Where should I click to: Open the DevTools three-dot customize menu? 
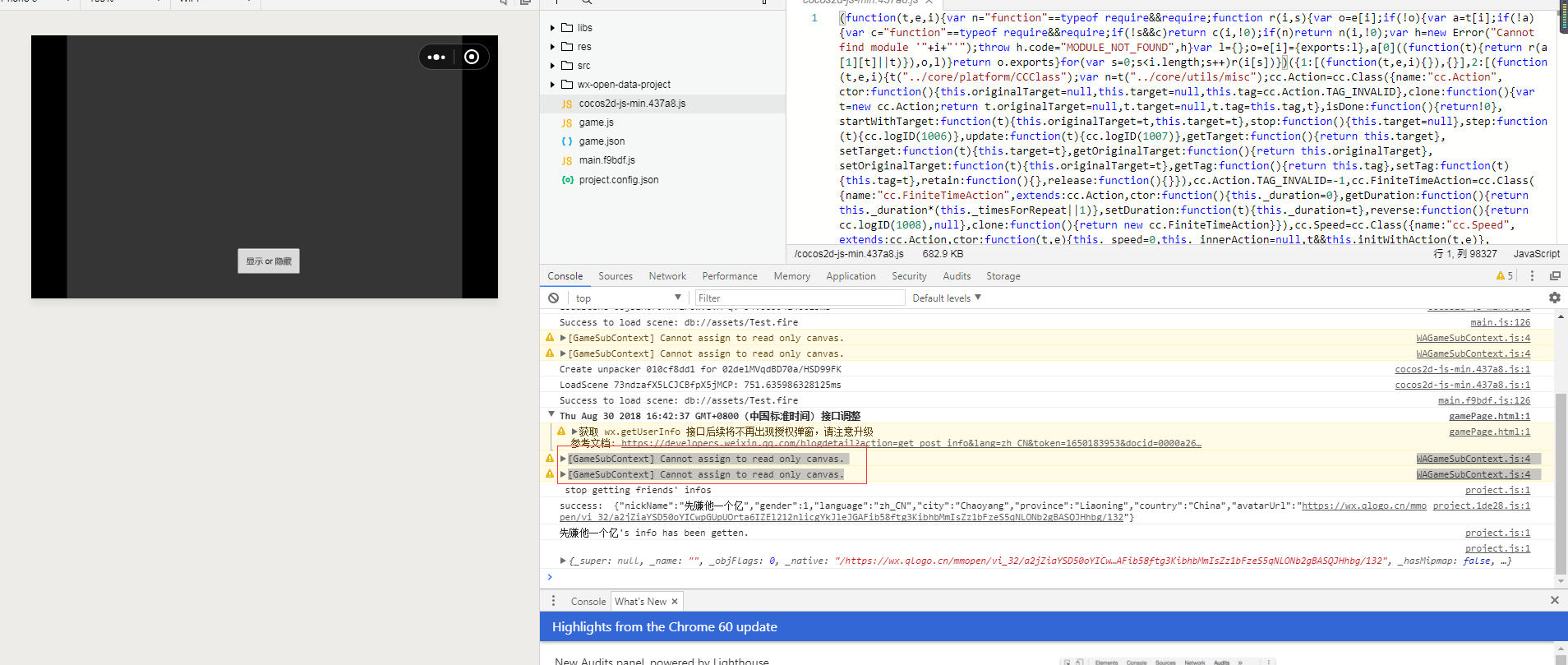tap(1532, 276)
